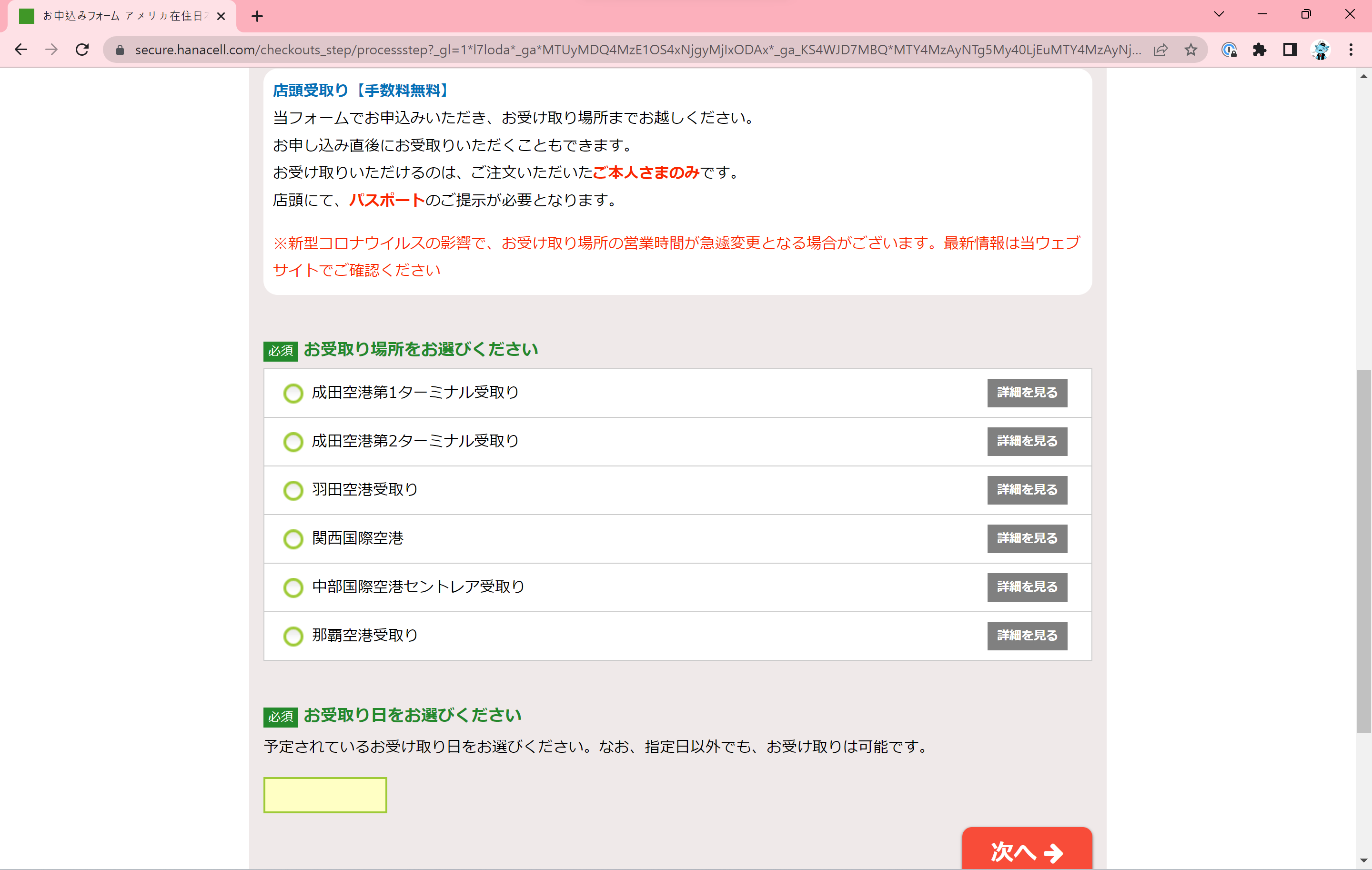View 詳細を見る for 成田空港第2ターミナル
1372x870 pixels.
coord(1027,441)
